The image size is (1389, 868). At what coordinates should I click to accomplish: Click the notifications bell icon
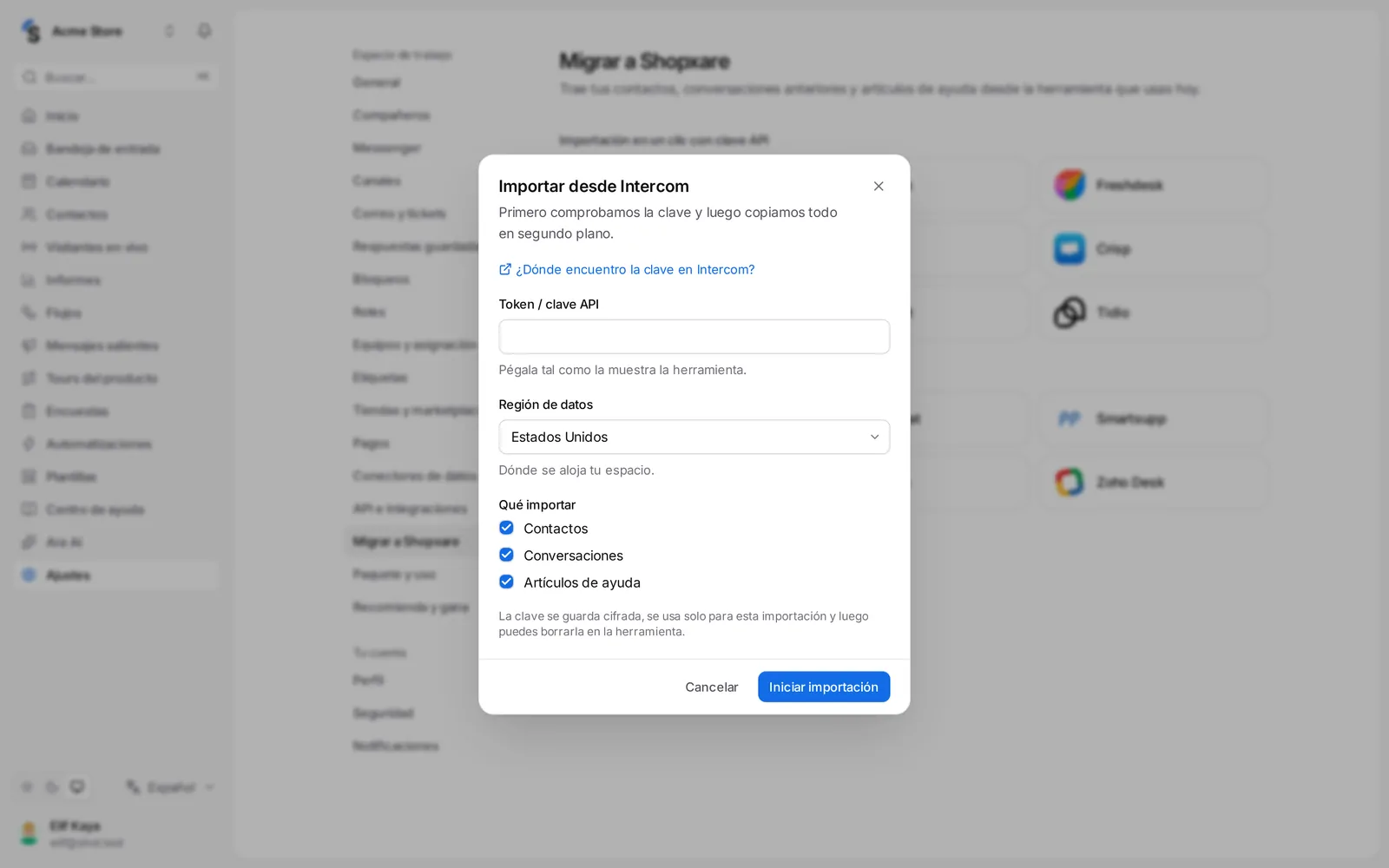[x=204, y=31]
